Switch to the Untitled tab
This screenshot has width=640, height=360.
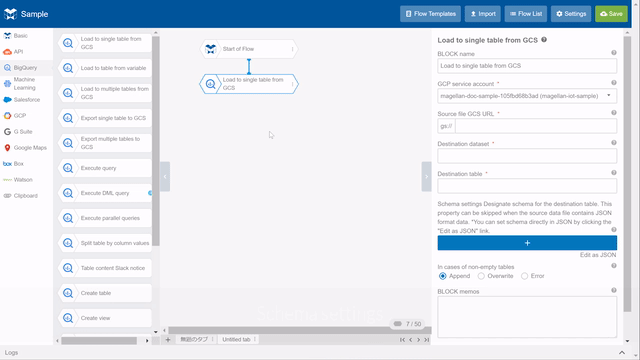236,340
